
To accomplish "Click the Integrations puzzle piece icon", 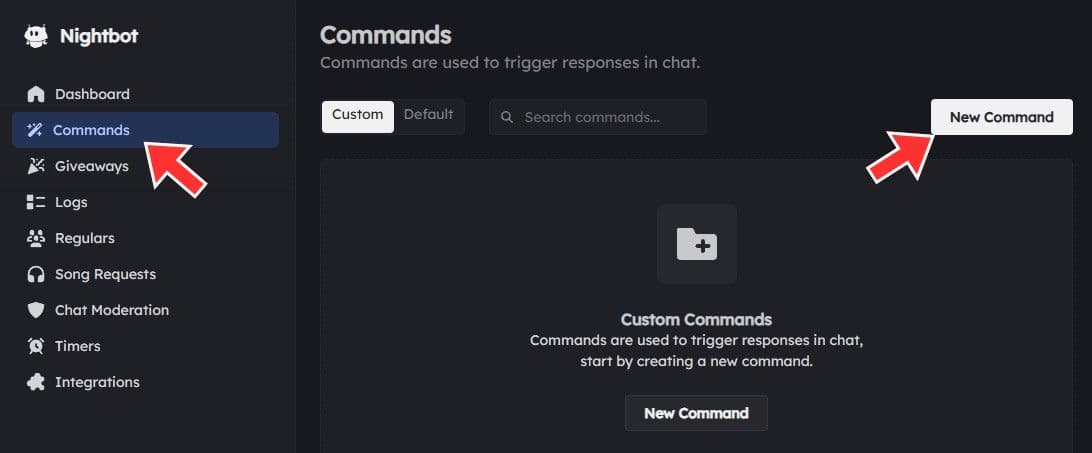I will (x=36, y=382).
